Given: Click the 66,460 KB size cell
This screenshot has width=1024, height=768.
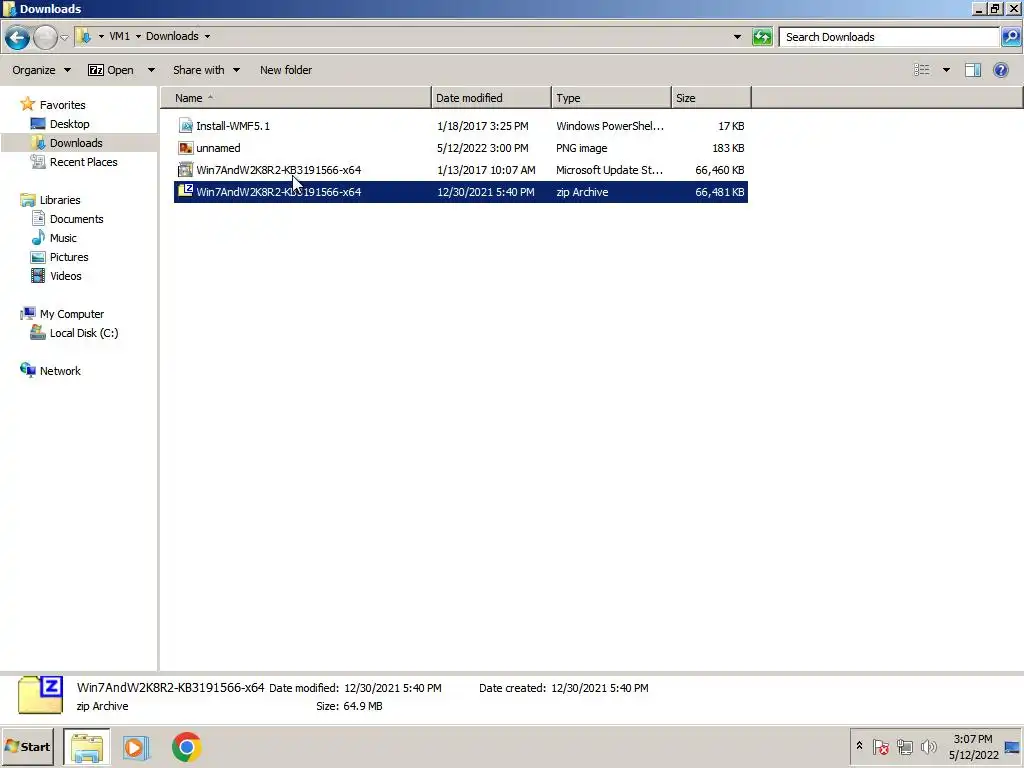Looking at the screenshot, I should 720,170.
